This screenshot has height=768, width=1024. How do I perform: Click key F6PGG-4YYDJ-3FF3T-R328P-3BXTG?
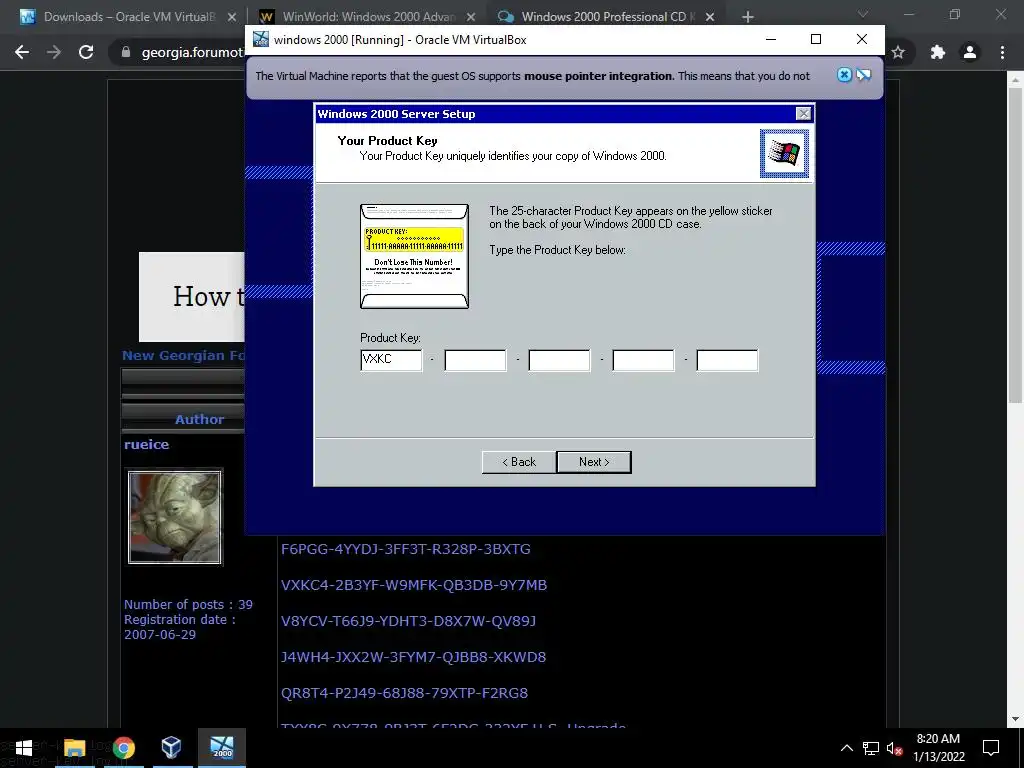pyautogui.click(x=406, y=549)
